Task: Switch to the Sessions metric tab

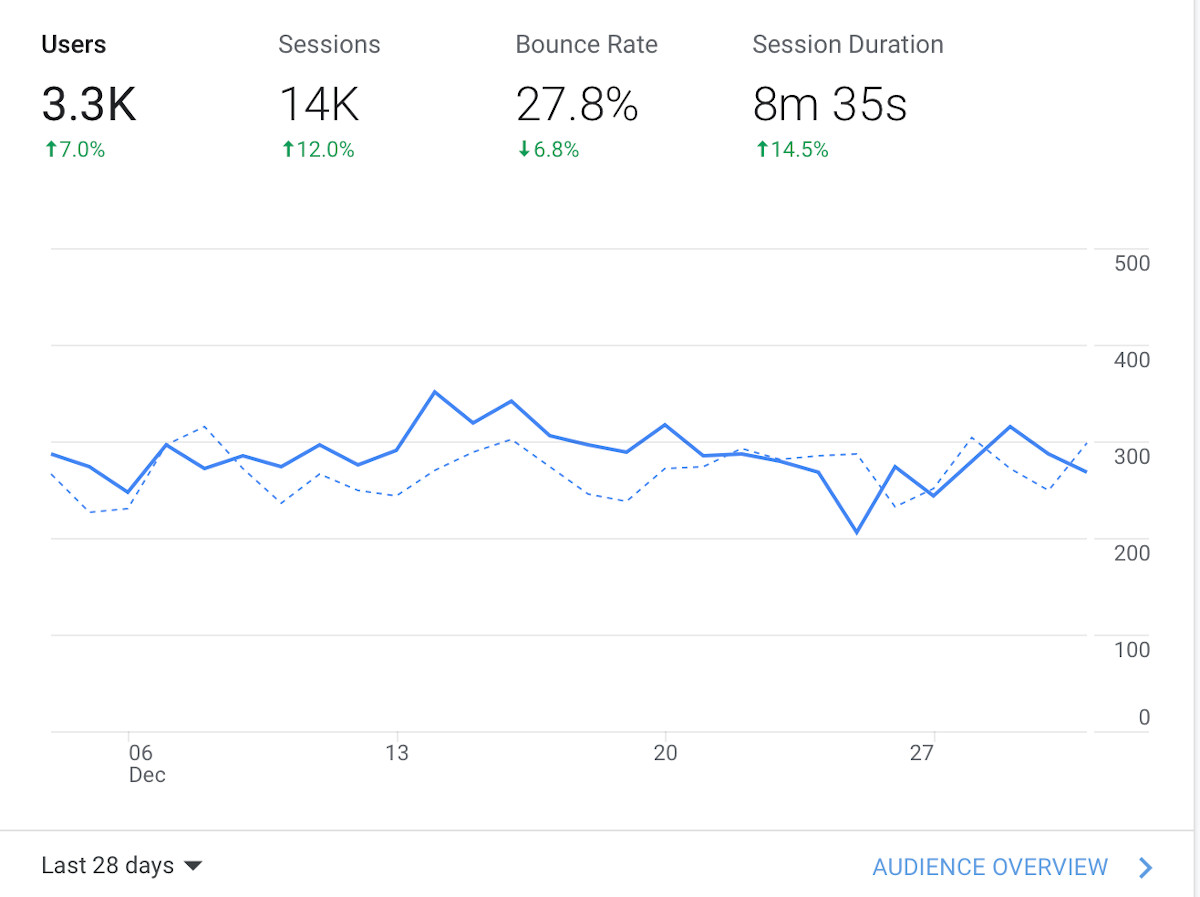Action: [x=329, y=45]
